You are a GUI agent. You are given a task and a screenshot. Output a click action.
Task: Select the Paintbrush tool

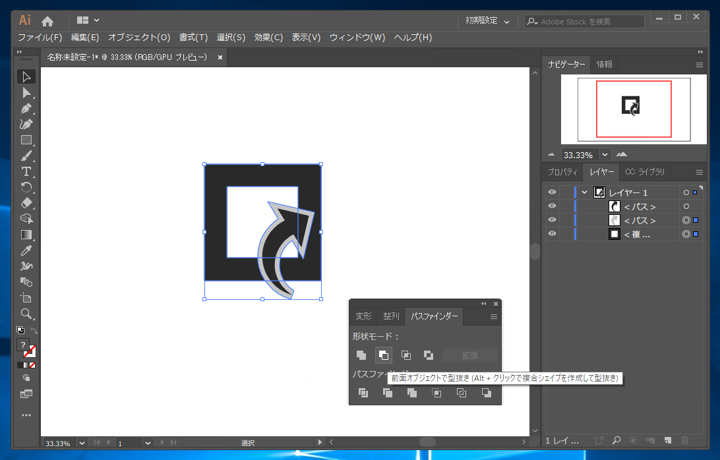26,156
